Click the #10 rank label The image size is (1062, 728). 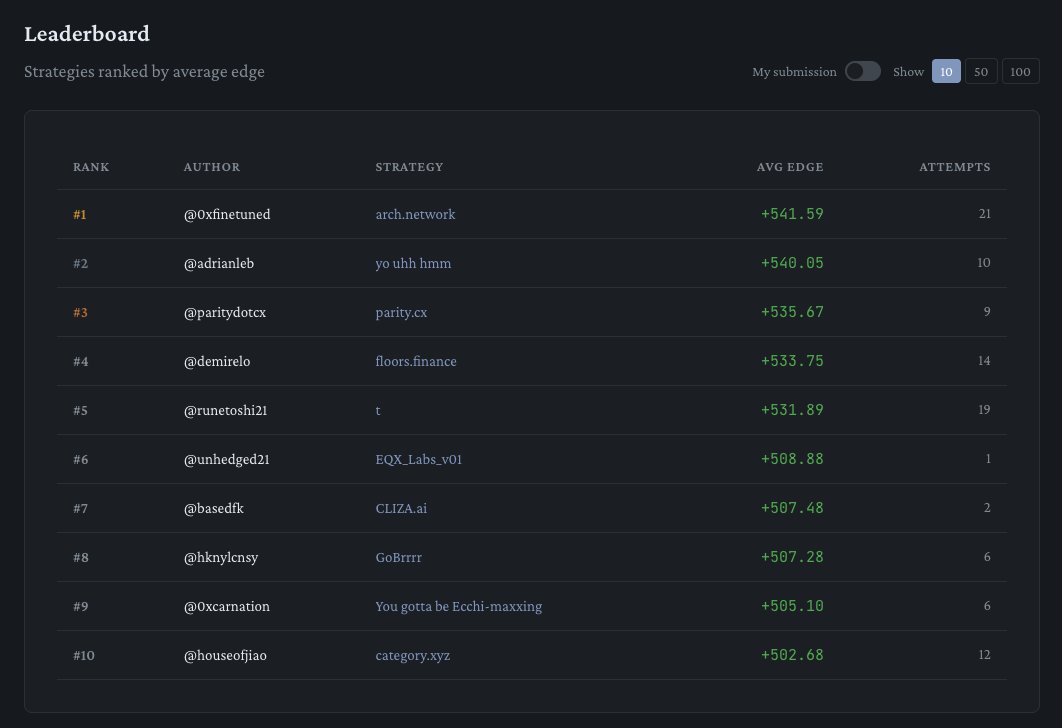click(84, 656)
